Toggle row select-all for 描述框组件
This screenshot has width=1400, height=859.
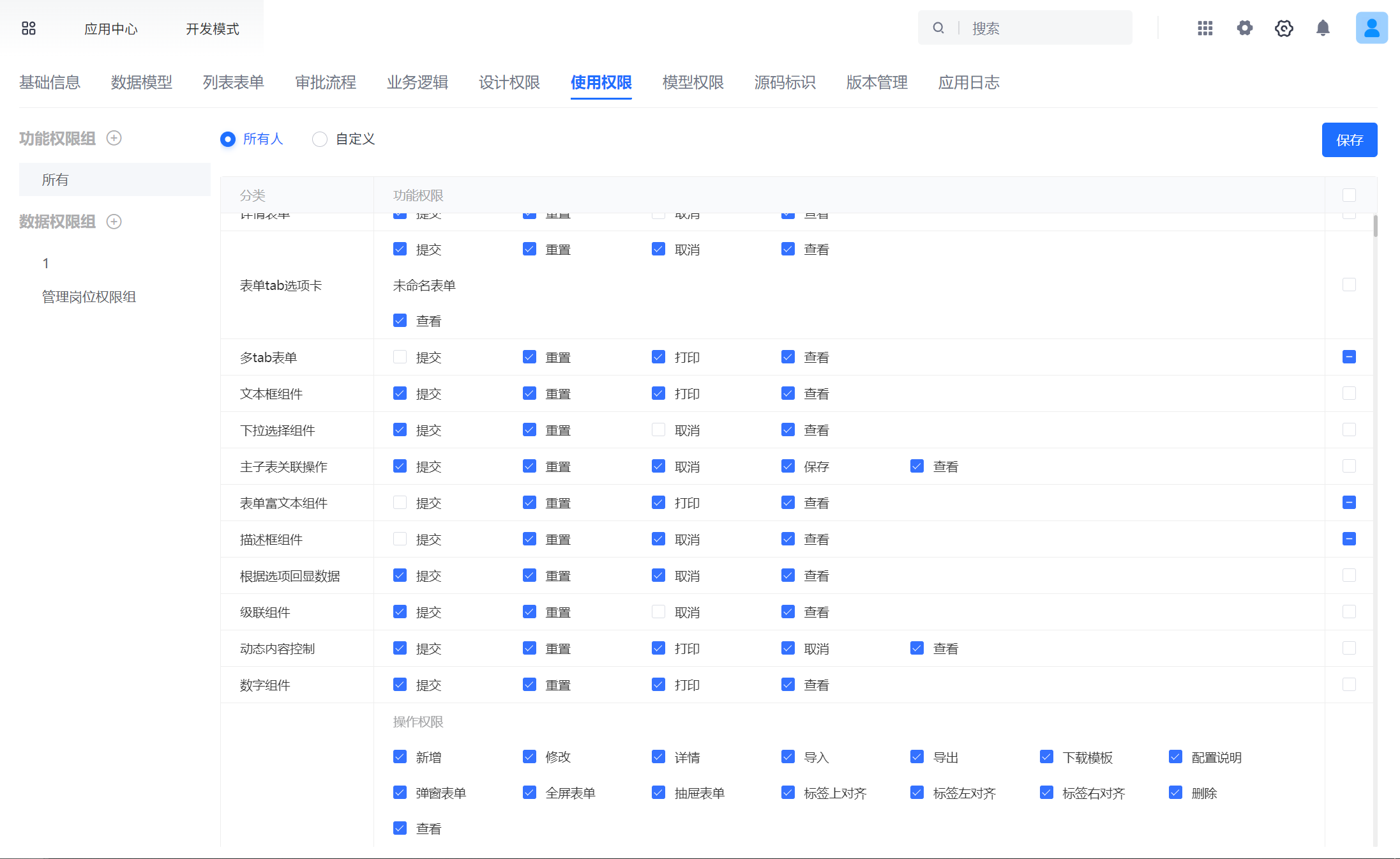(1350, 539)
